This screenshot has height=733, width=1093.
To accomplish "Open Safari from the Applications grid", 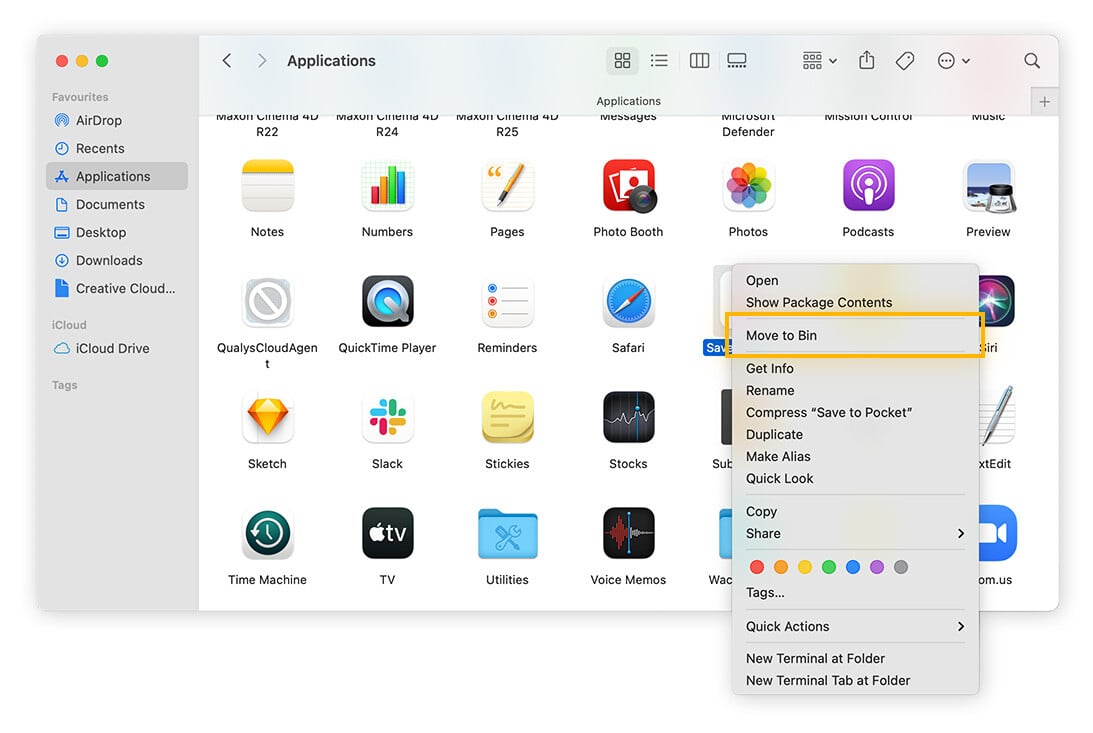I will [628, 301].
